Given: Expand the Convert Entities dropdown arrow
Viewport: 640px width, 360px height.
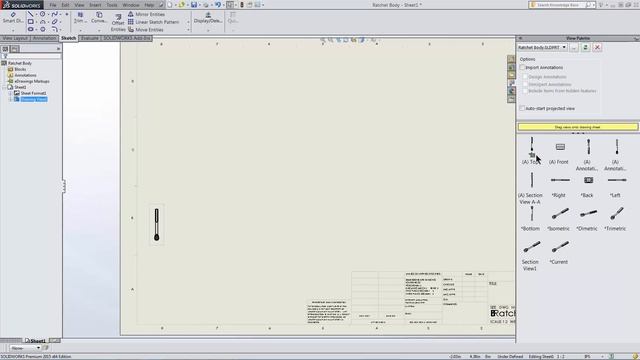Looking at the screenshot, I should coord(99,30).
